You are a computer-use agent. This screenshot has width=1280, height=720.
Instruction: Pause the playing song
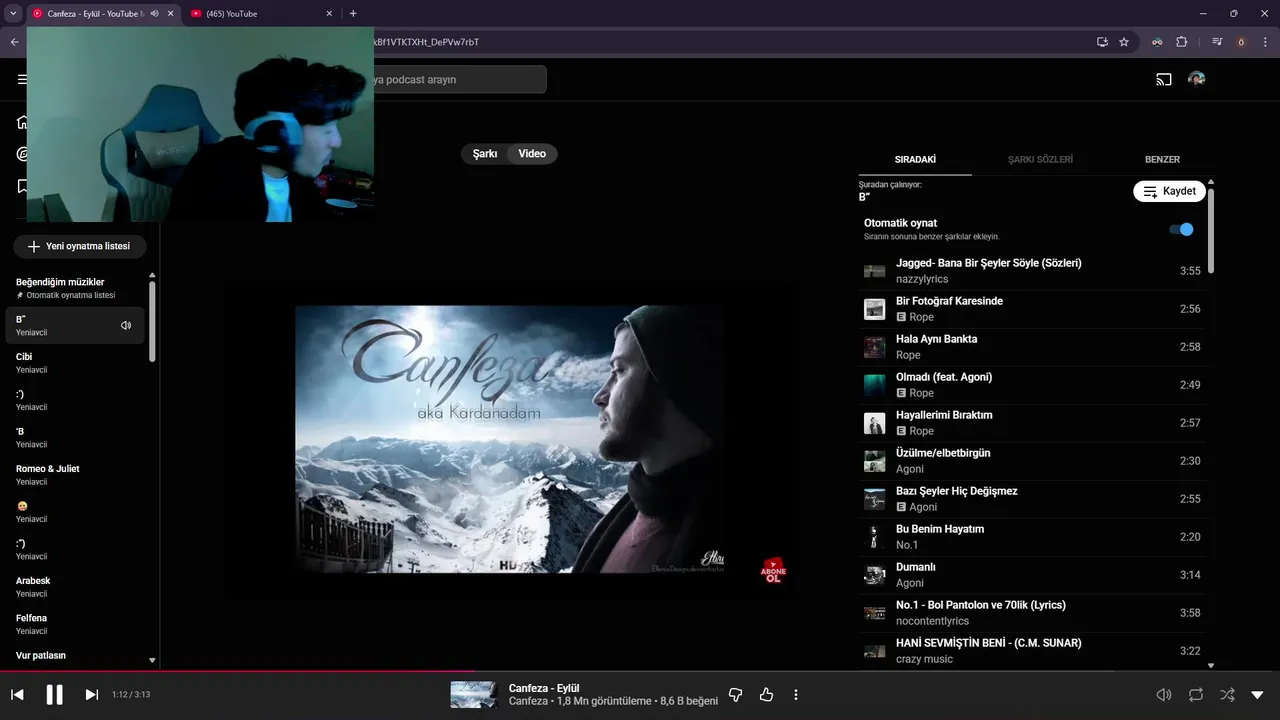pyautogui.click(x=55, y=694)
